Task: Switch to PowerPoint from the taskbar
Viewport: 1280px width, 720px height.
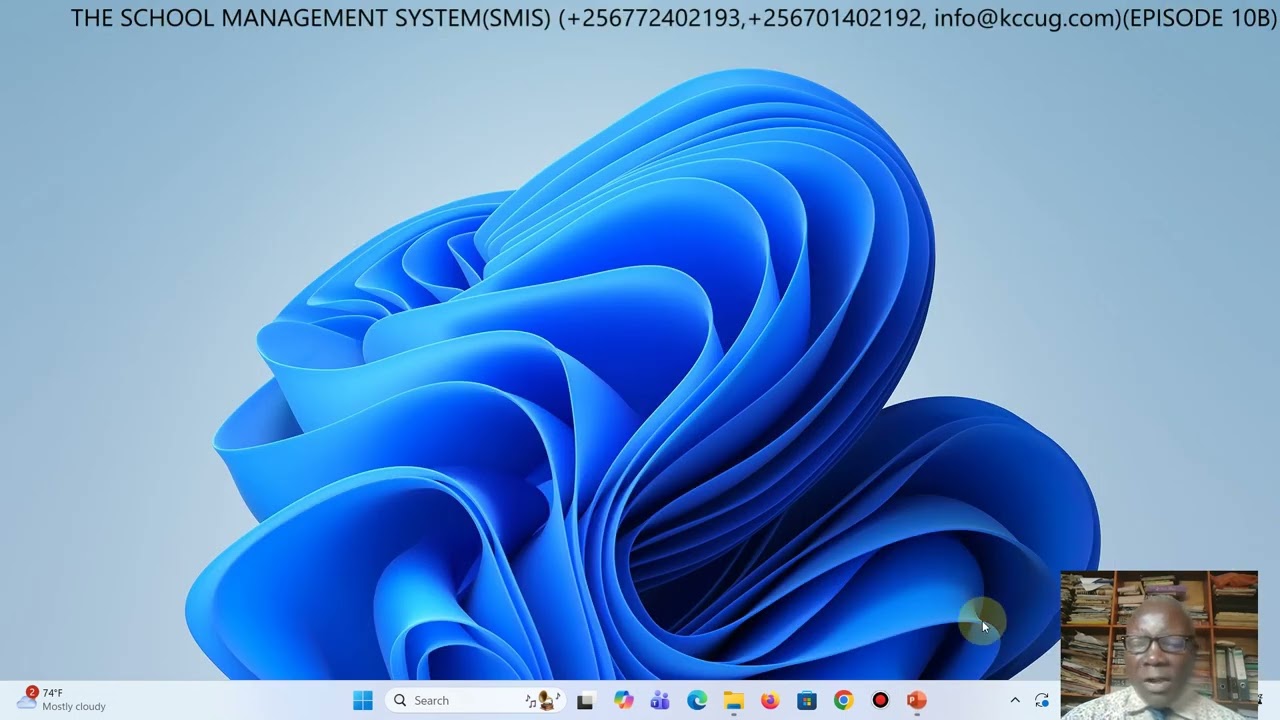Action: pos(917,701)
